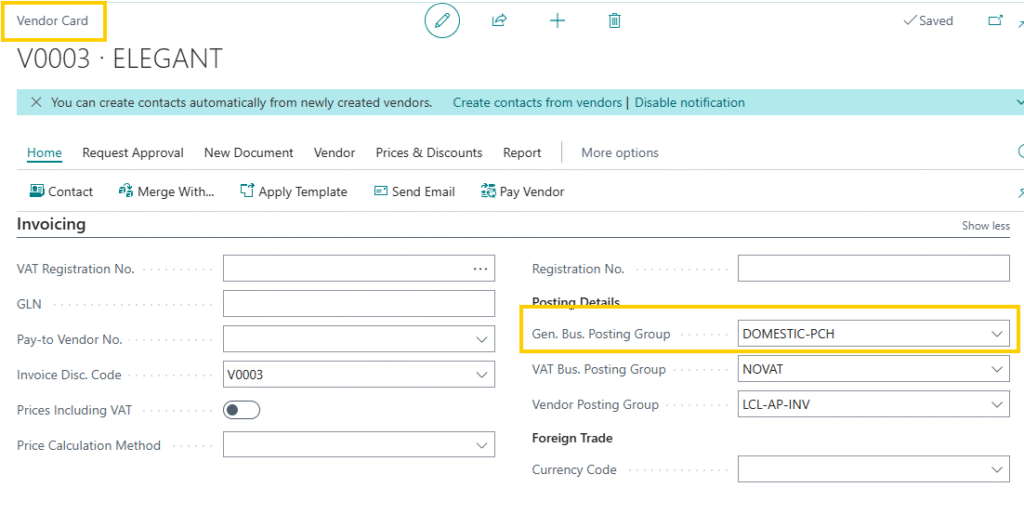Toggle Prices Including VAT switch

click(x=241, y=410)
